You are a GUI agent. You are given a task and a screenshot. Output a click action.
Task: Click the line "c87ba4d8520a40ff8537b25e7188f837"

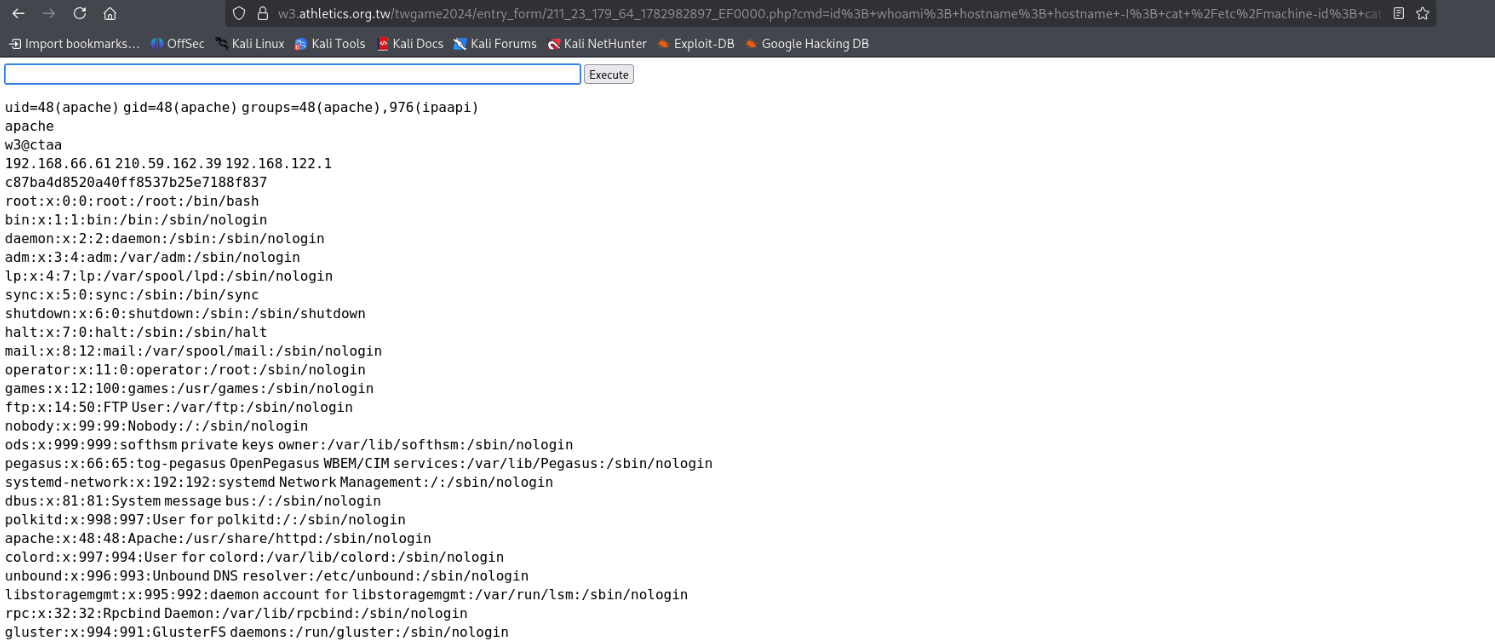point(136,182)
